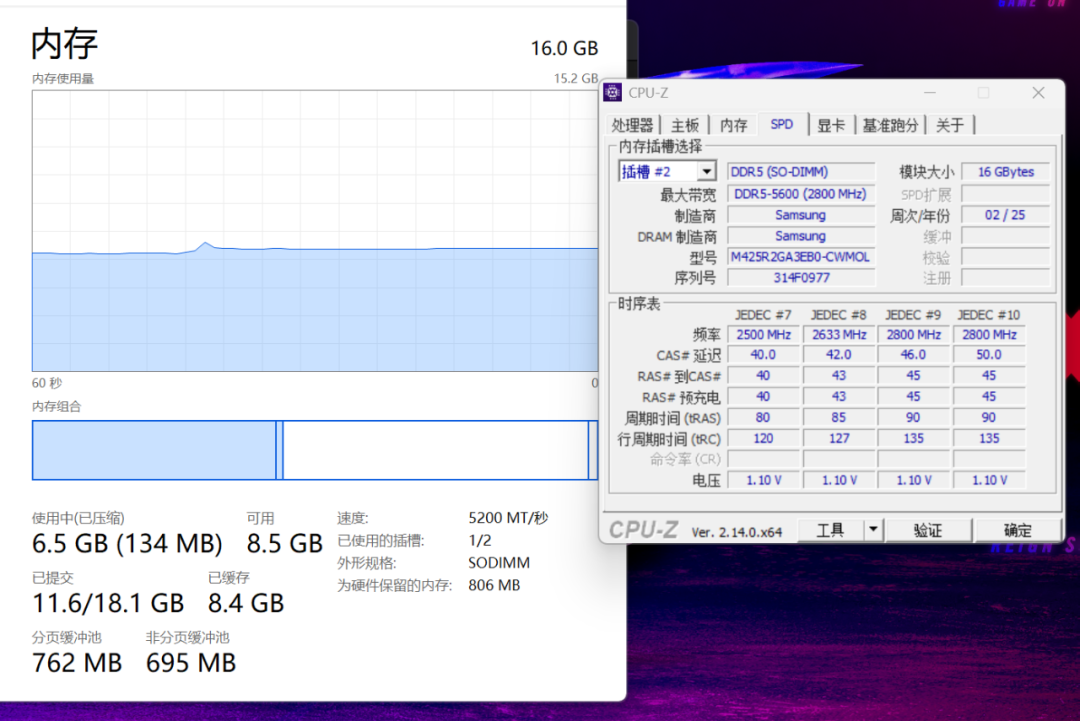Expand the arrow next to 工具 button
1080x721 pixels.
[873, 530]
